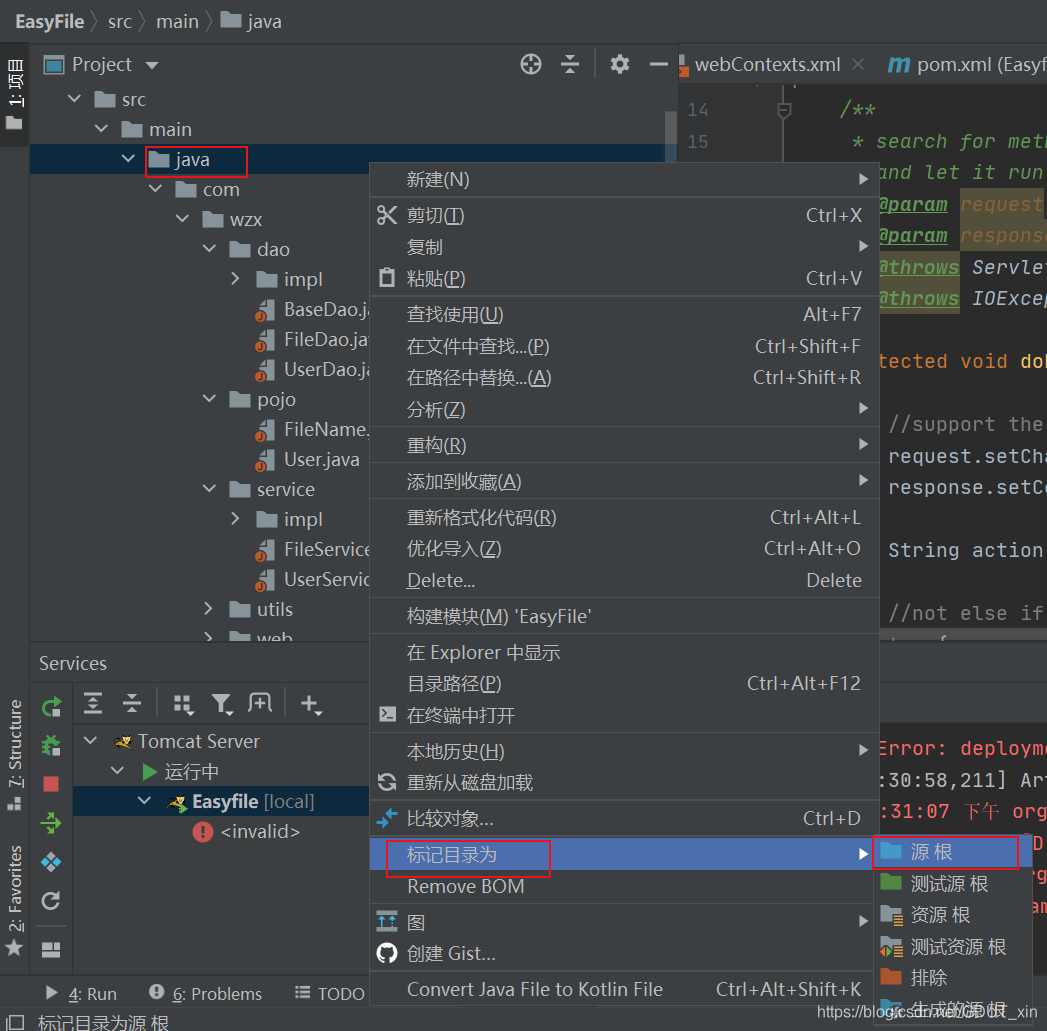Switch to pom.xml editor tab
Screen dimensions: 1047x1031
pyautogui.click(x=966, y=64)
